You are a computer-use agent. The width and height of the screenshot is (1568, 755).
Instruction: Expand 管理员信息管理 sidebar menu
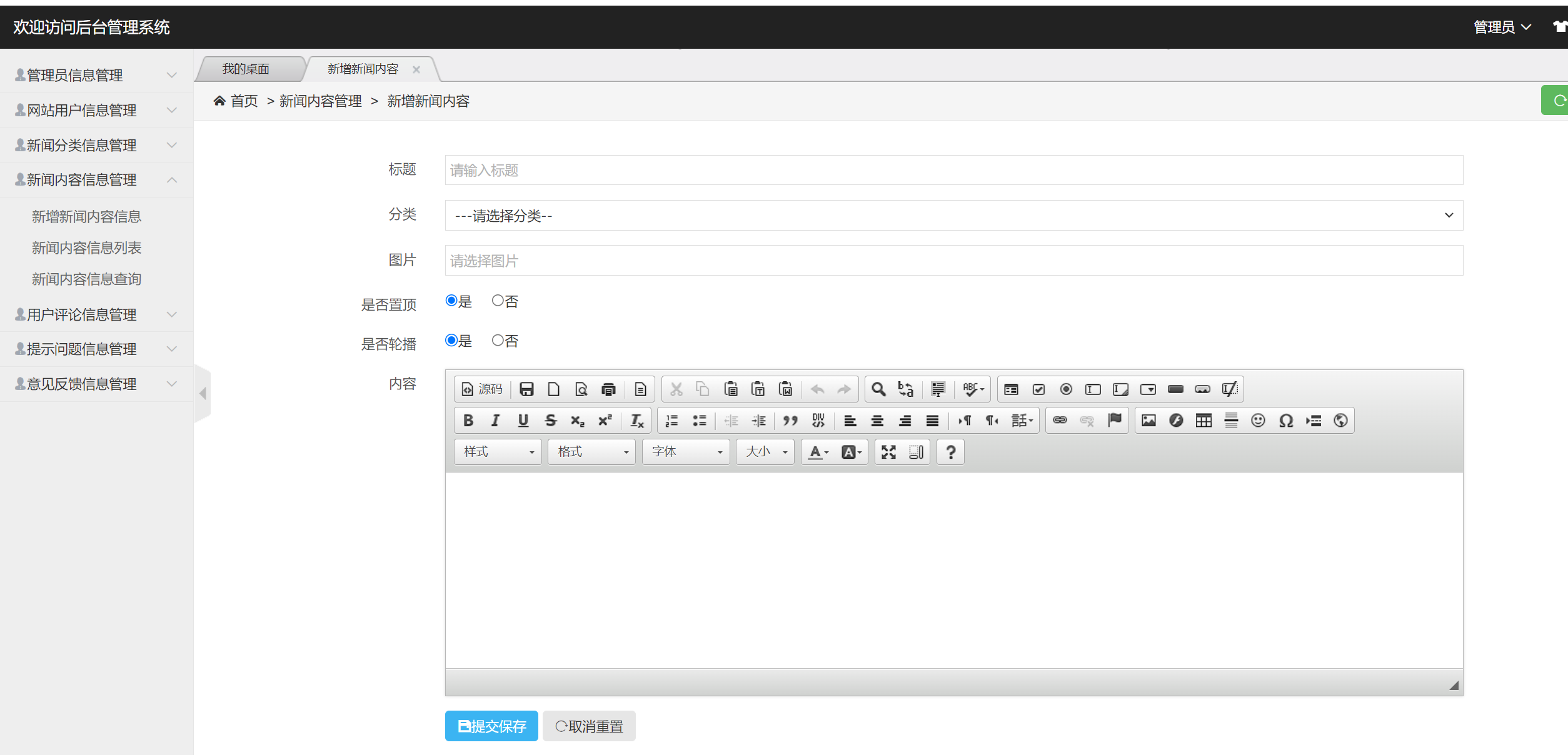point(96,75)
